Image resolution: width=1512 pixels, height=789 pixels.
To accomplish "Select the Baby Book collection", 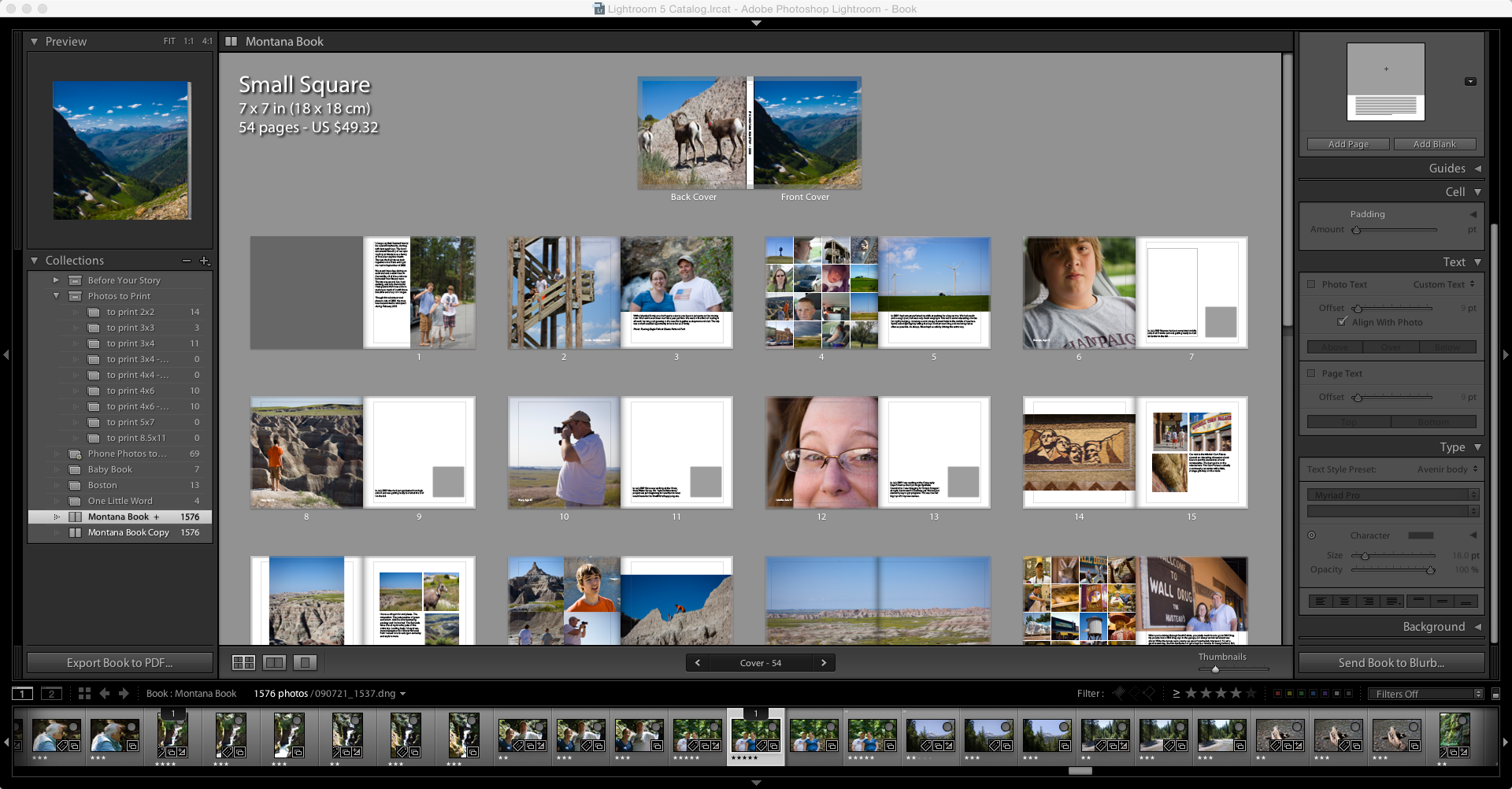I will pyautogui.click(x=110, y=469).
